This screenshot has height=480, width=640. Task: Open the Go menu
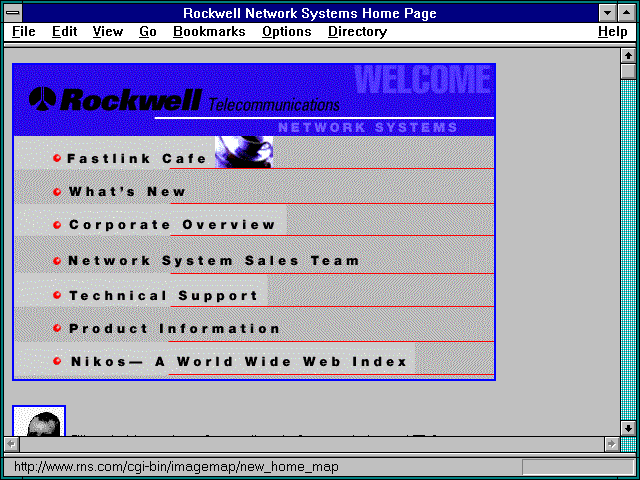click(148, 32)
